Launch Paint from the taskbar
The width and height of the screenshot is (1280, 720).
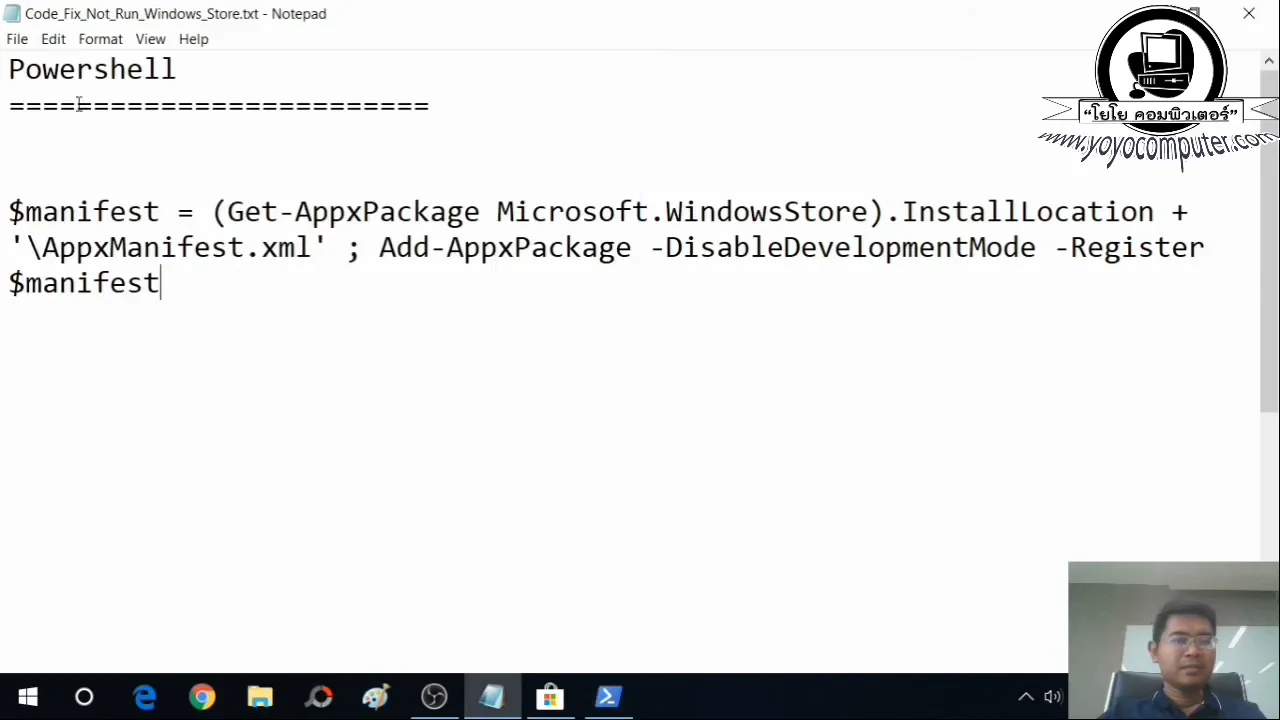375,696
